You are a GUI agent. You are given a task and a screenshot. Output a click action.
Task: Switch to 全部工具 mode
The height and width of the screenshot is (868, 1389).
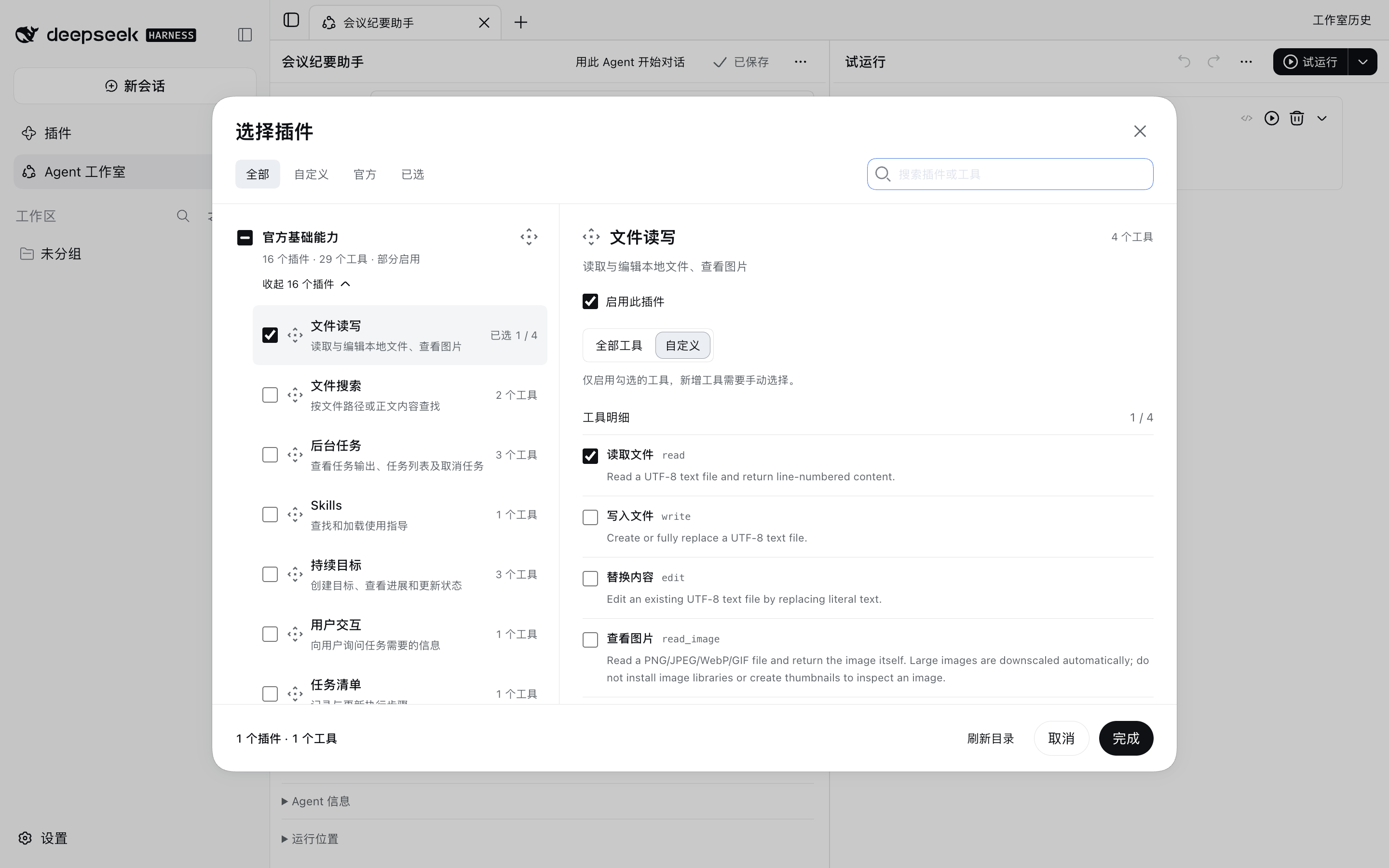[619, 346]
